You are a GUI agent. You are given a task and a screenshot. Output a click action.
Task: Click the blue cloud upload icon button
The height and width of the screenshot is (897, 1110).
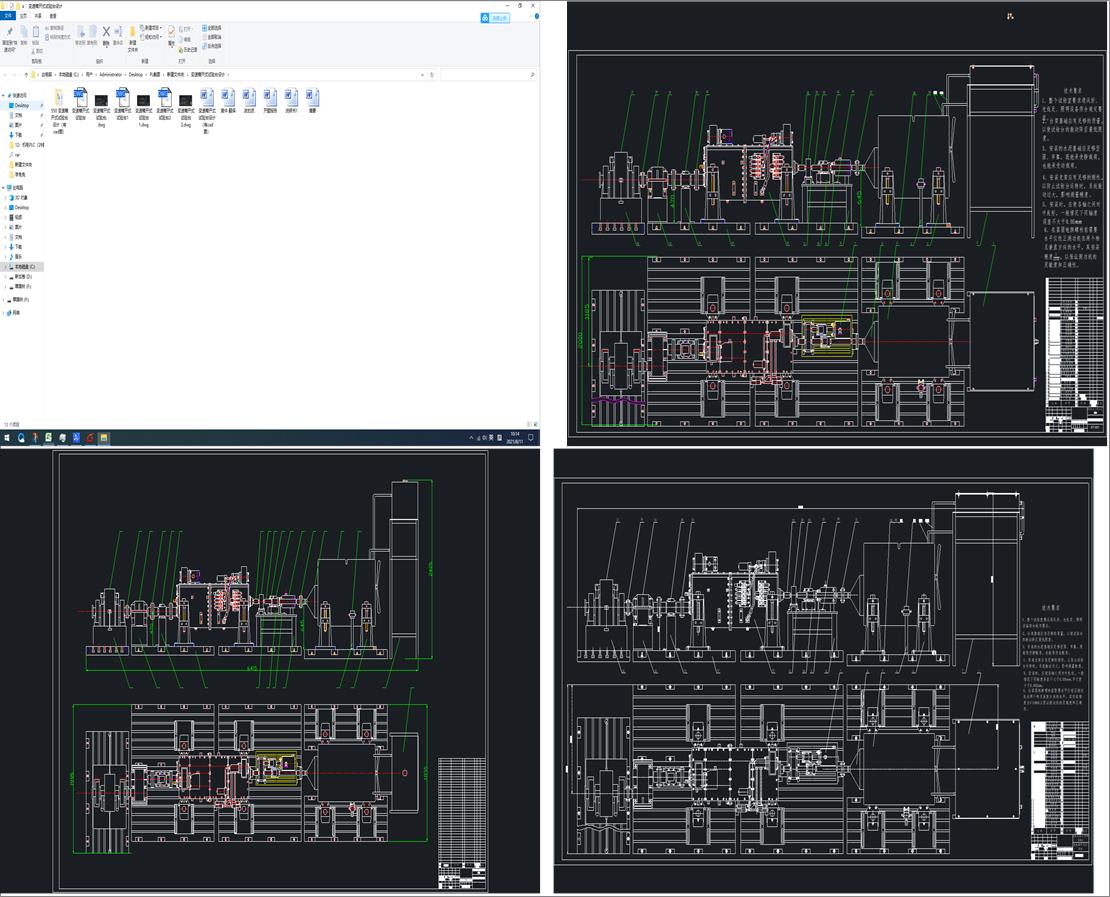click(x=495, y=18)
